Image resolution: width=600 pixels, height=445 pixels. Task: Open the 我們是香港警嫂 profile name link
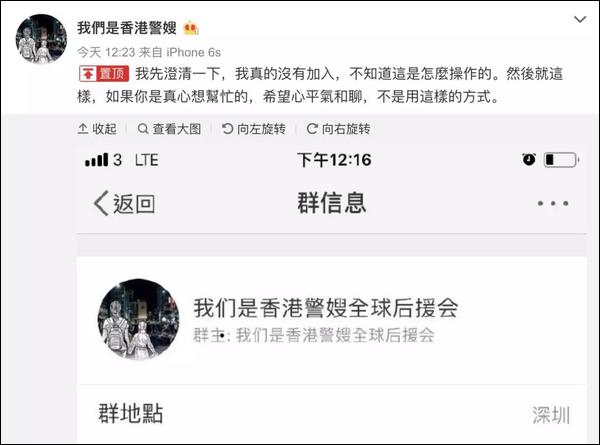127,28
